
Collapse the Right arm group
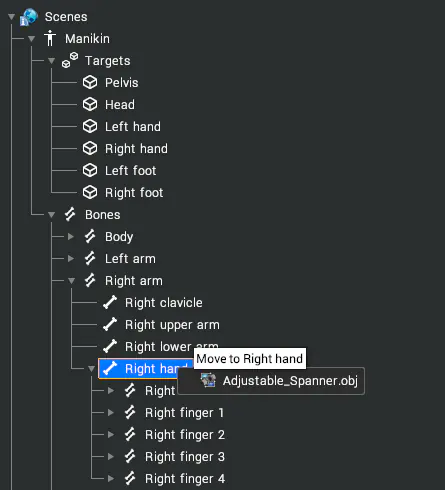pyautogui.click(x=71, y=281)
